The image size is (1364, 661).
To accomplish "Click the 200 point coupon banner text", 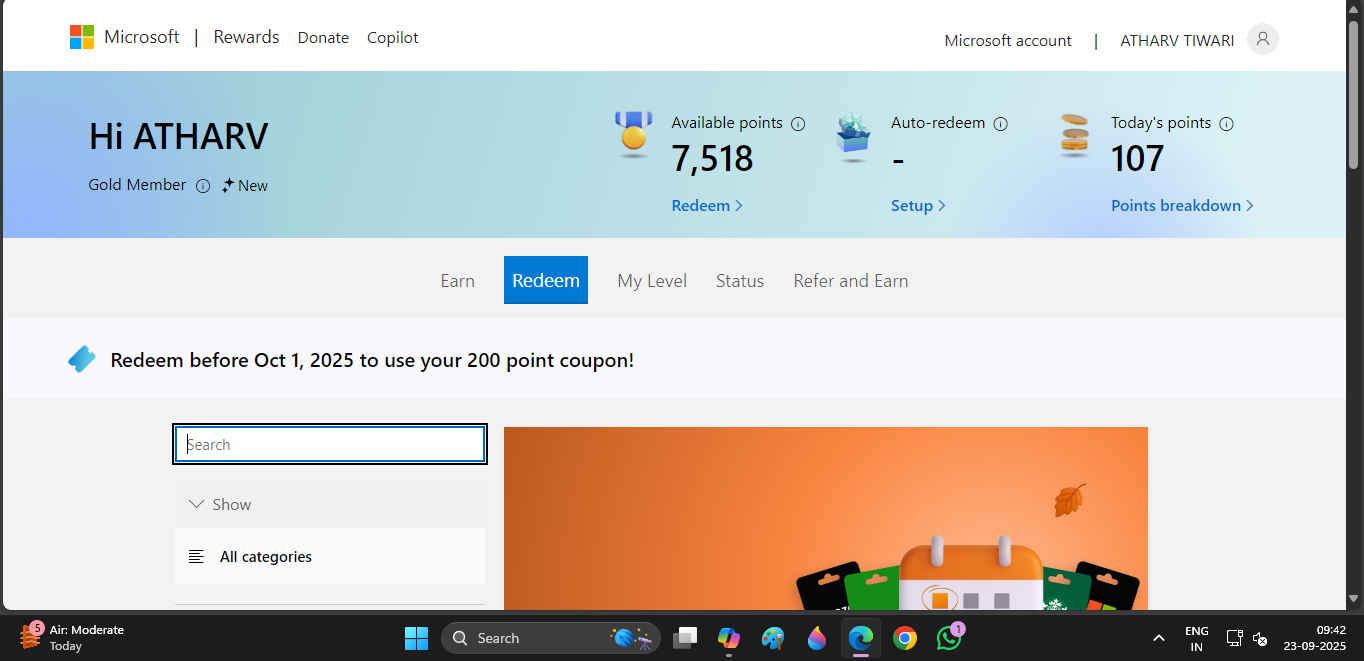I will (372, 360).
